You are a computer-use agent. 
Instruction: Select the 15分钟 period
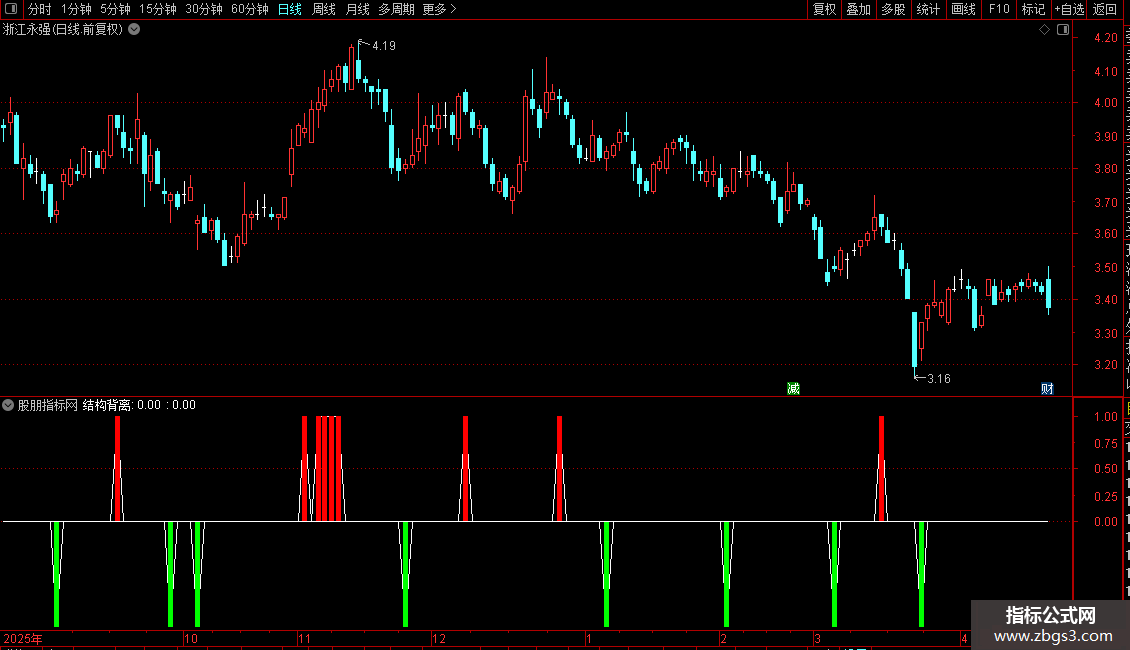tap(158, 9)
